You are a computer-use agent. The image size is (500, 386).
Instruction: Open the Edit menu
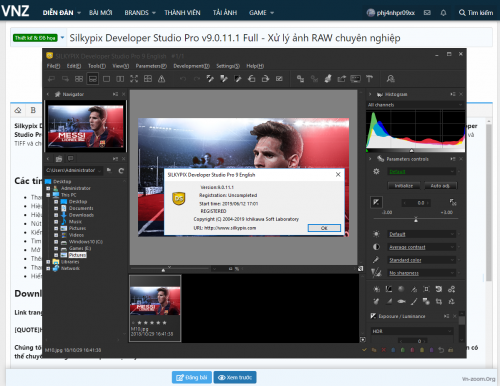coord(74,66)
